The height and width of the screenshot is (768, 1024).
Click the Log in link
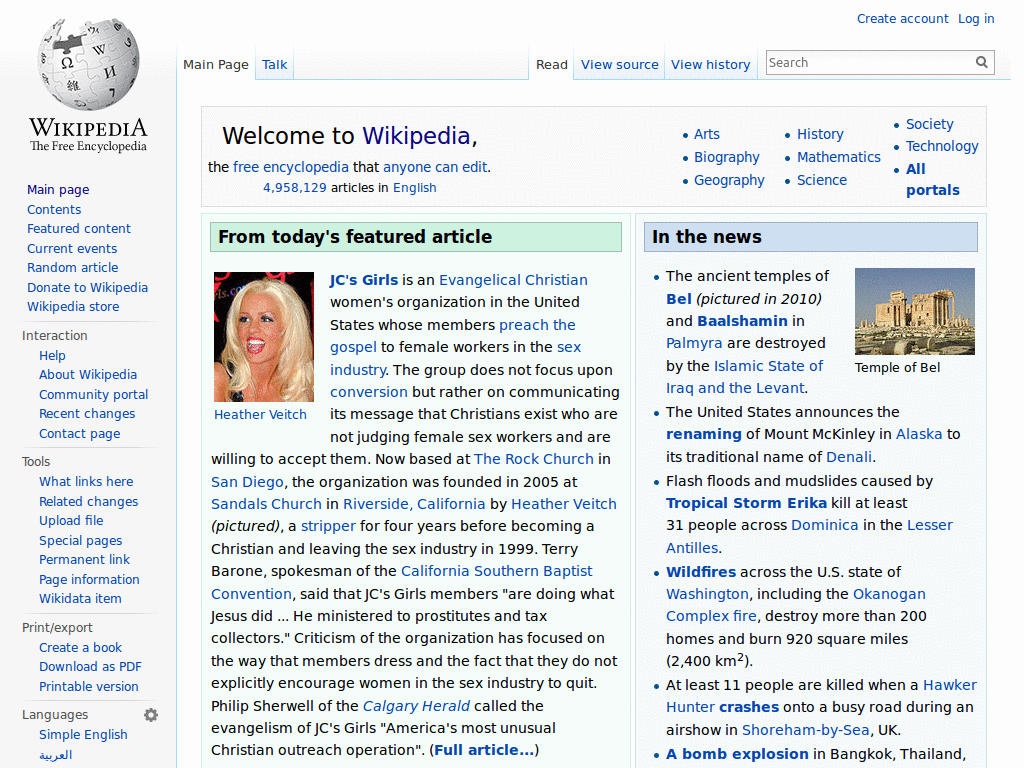click(x=976, y=19)
